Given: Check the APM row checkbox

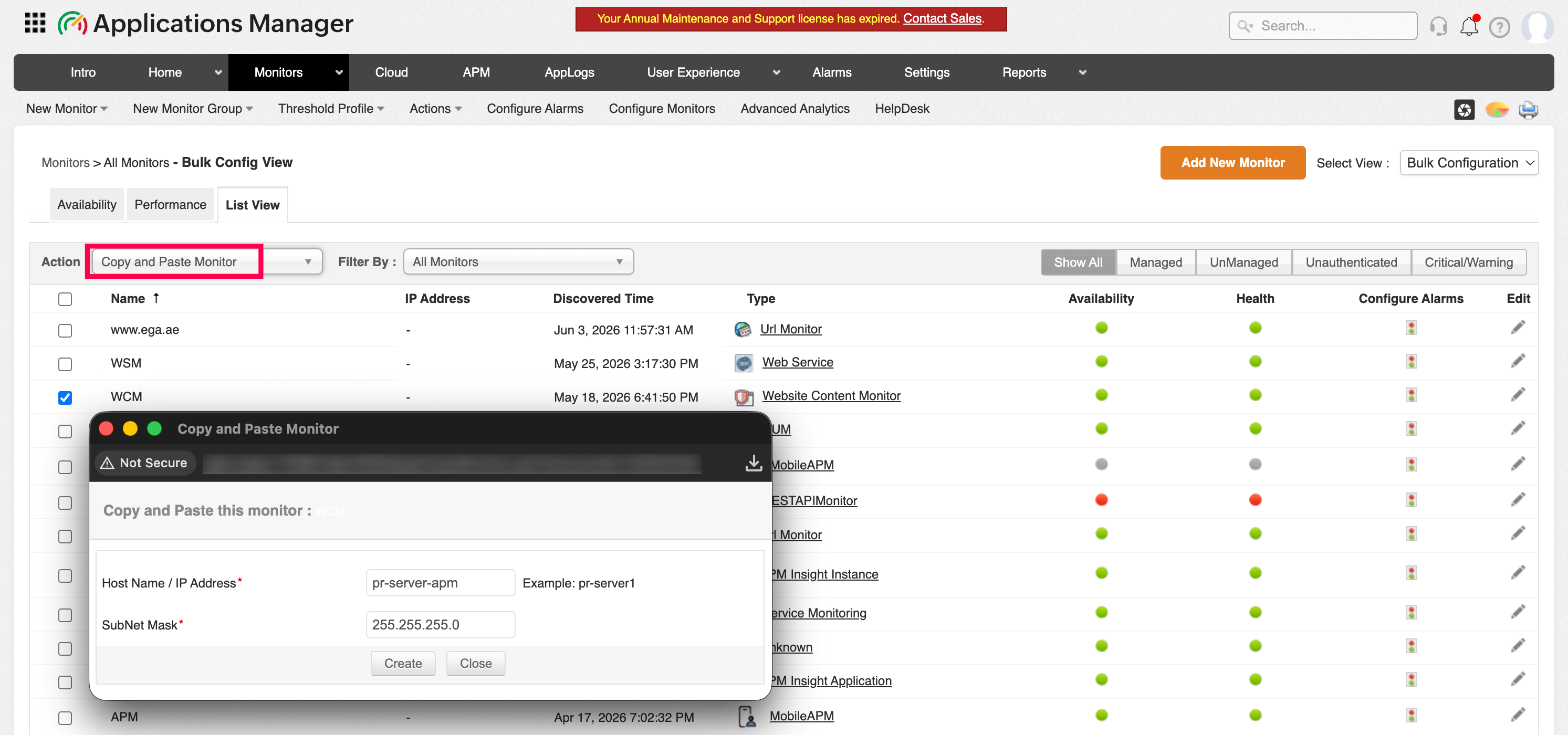Looking at the screenshot, I should point(65,717).
